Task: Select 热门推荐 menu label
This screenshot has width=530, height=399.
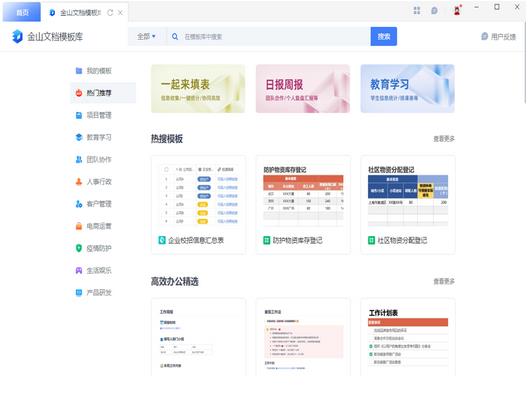Action: click(x=99, y=93)
